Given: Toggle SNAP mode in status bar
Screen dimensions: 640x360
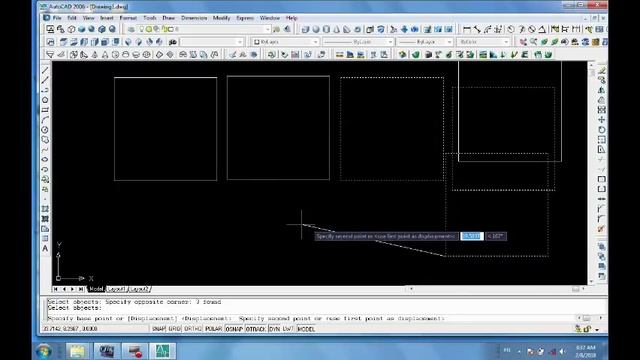Looking at the screenshot, I should [158, 329].
